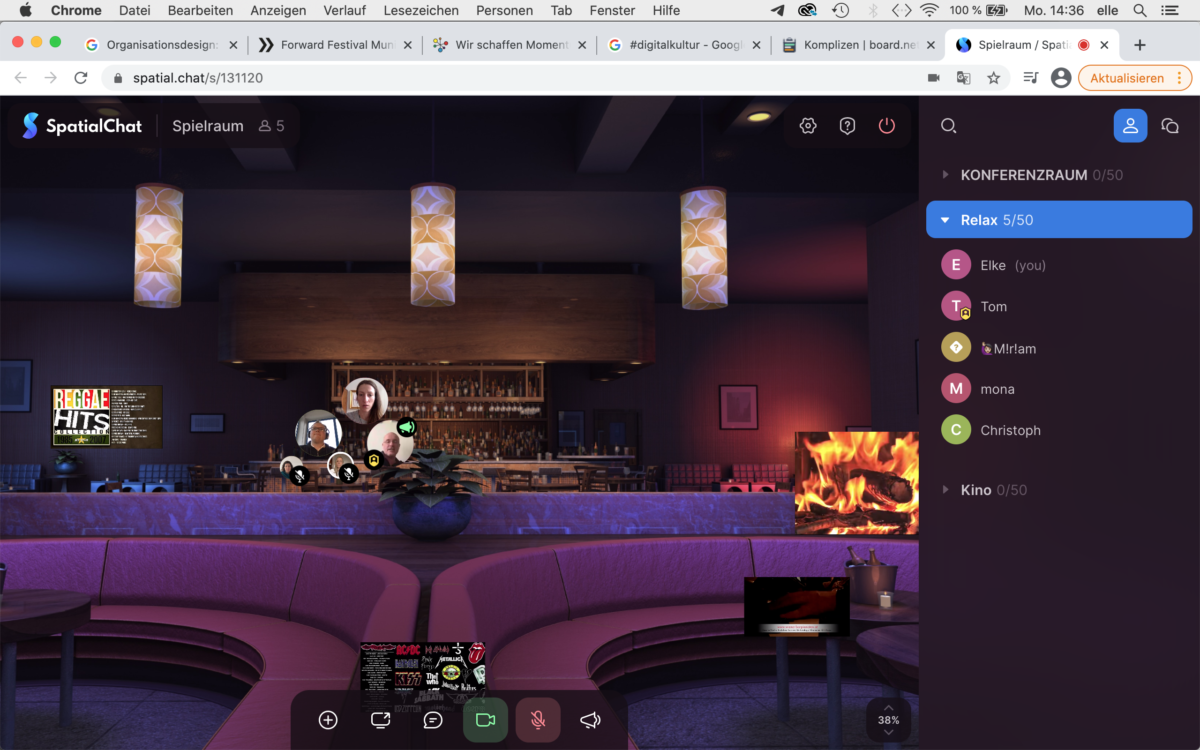Start screen sharing from bottom toolbar
This screenshot has height=750, width=1200.
coord(380,720)
